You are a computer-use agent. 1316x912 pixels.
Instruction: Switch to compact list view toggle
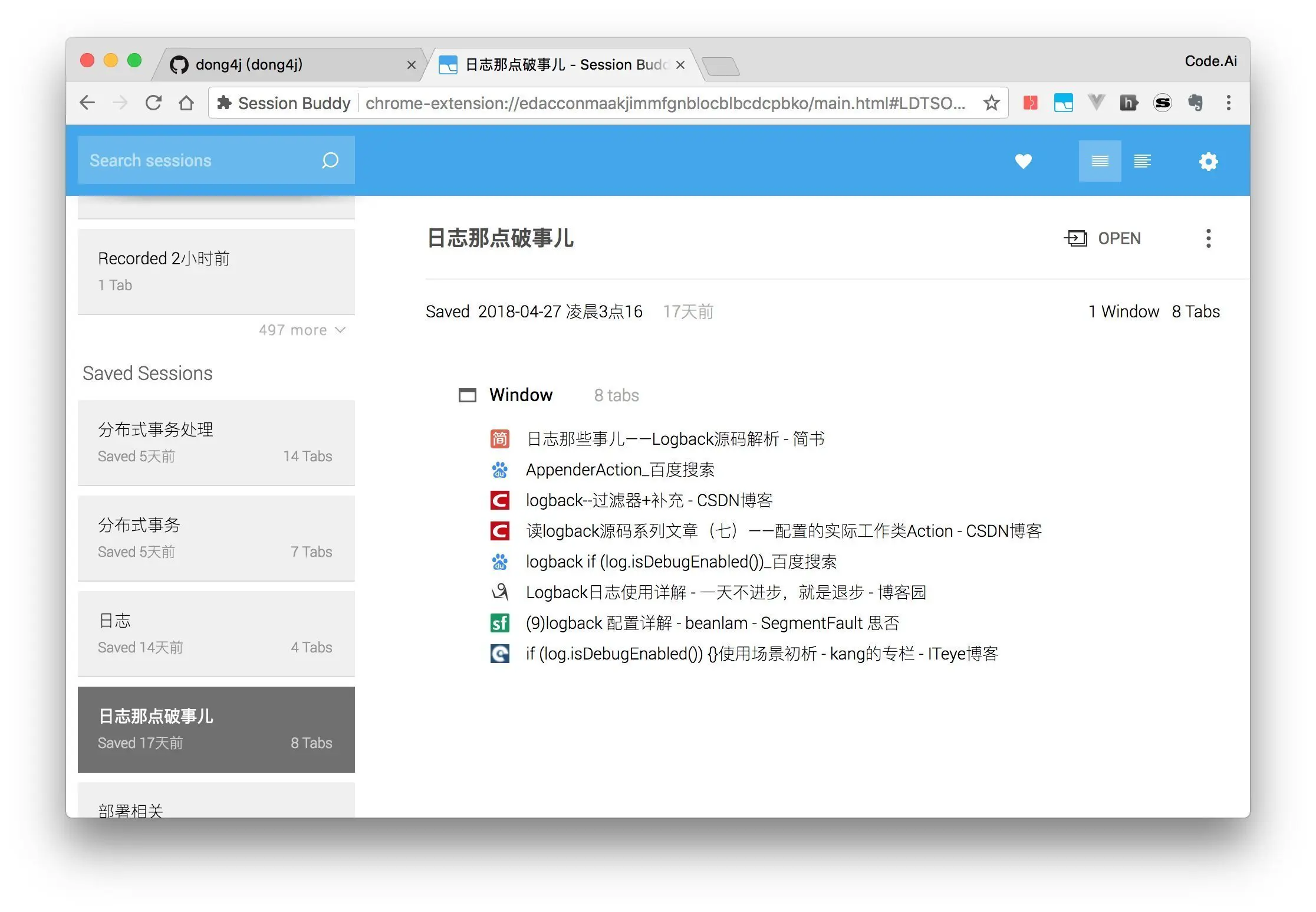1100,161
